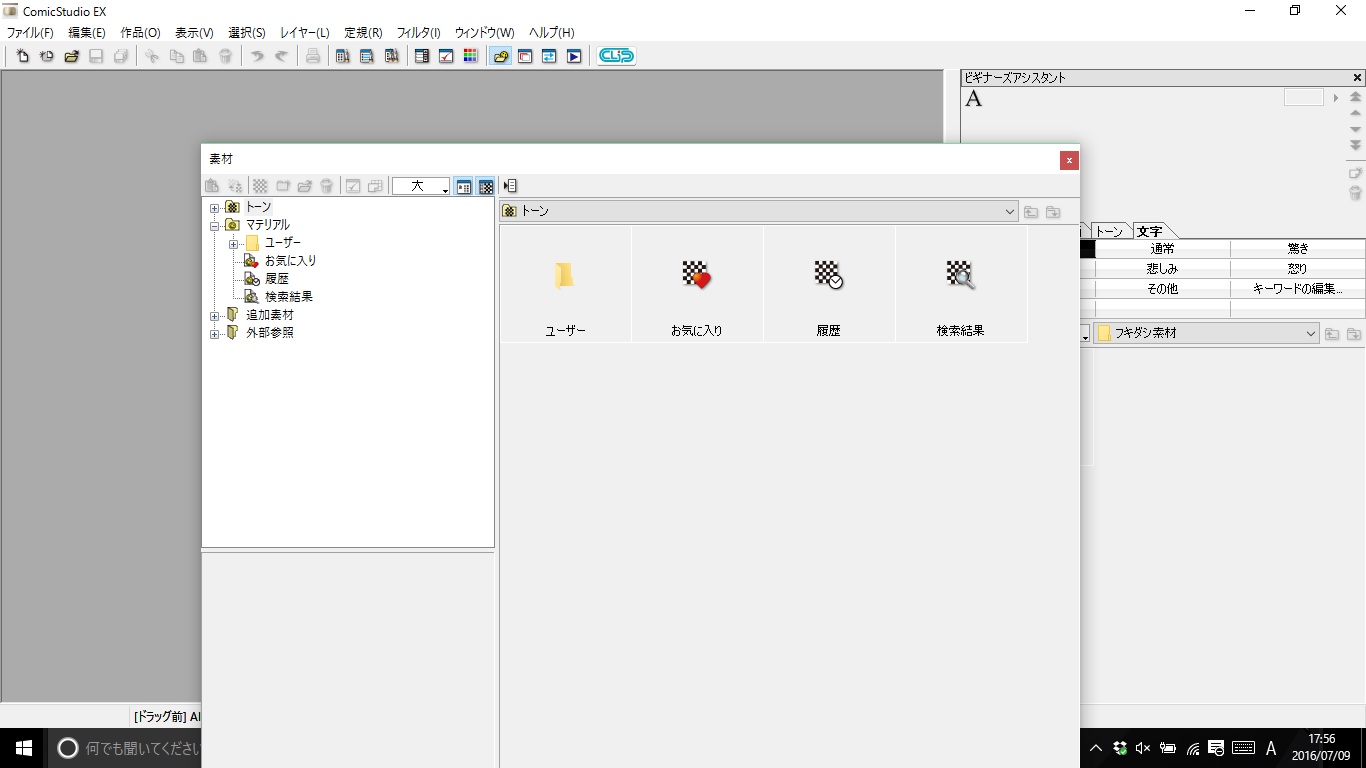
Task: Click the volume muted icon in the system tray
Action: [x=1143, y=748]
